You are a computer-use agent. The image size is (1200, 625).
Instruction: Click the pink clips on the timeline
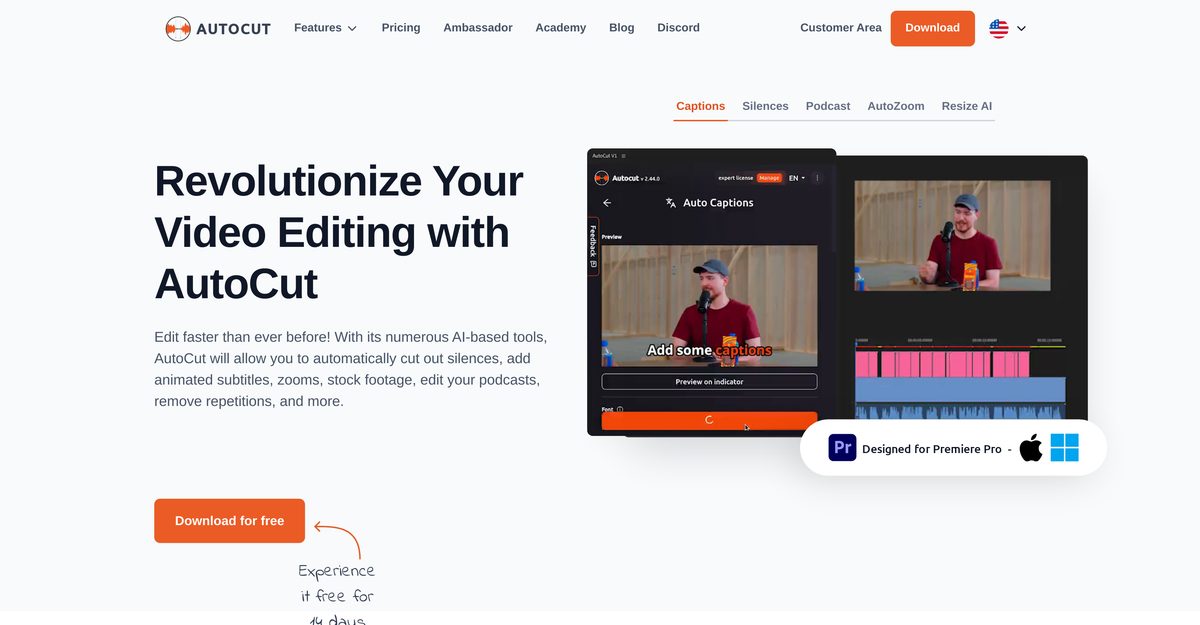coord(942,363)
